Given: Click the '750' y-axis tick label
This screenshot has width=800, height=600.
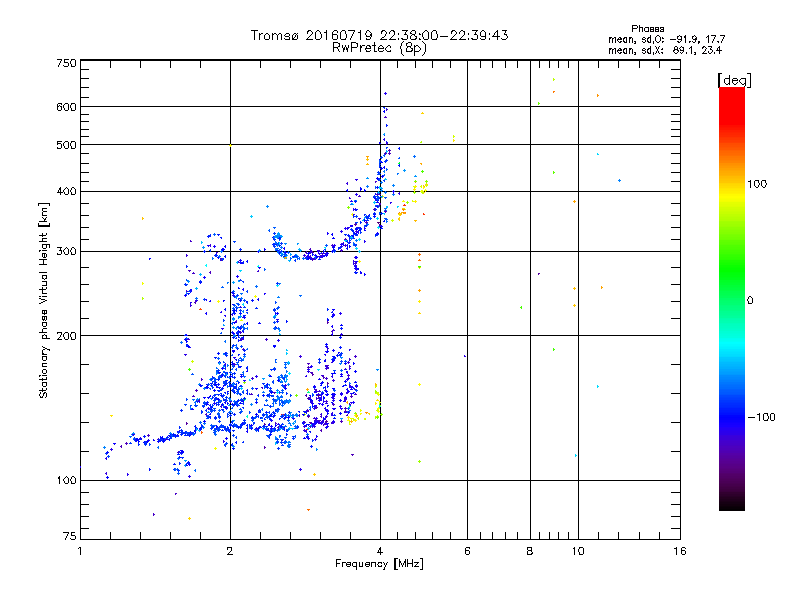Looking at the screenshot, I should [x=66, y=63].
